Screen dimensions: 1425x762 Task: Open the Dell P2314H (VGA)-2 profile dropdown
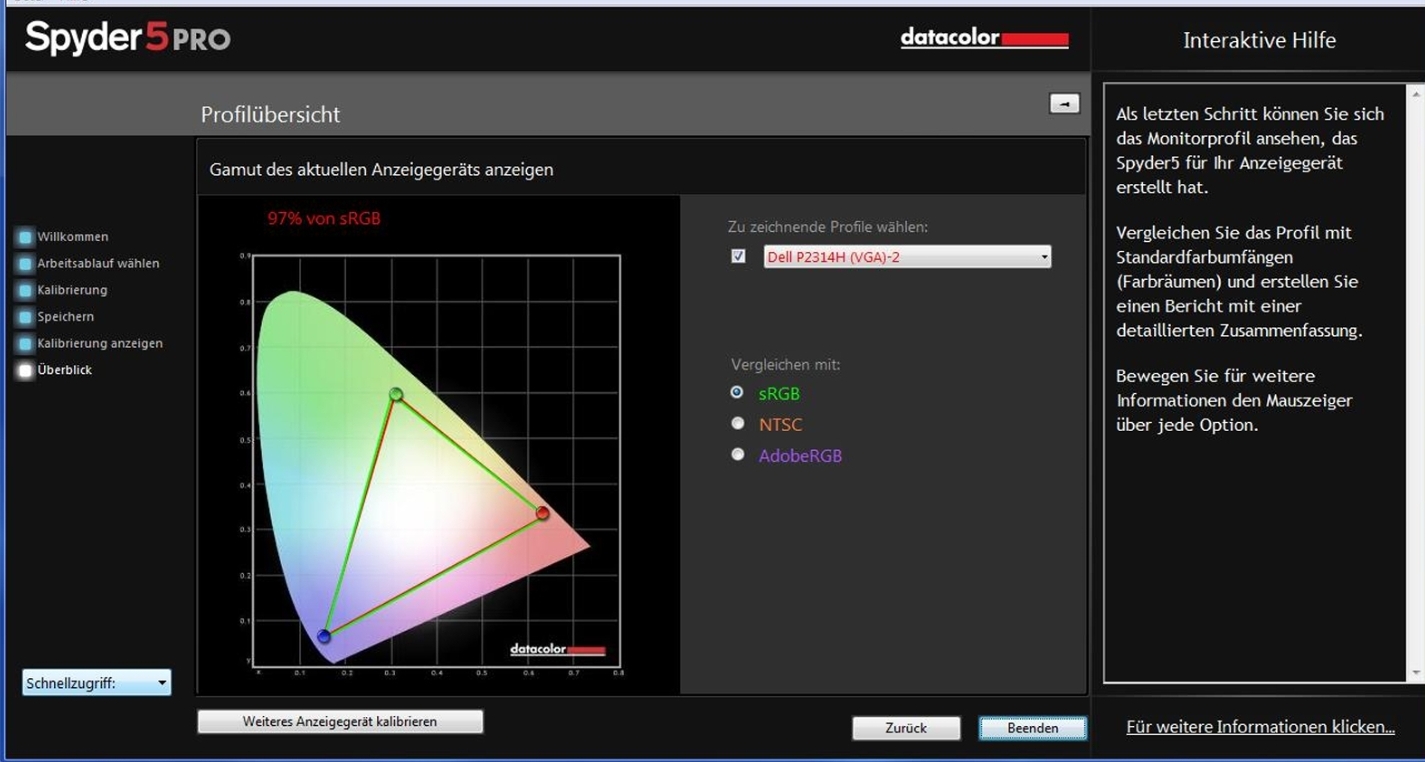(907, 257)
